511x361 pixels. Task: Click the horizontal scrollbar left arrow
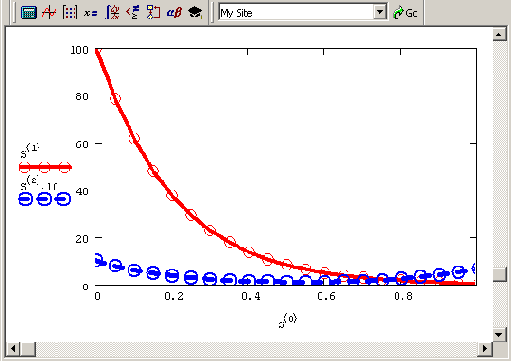[13, 349]
